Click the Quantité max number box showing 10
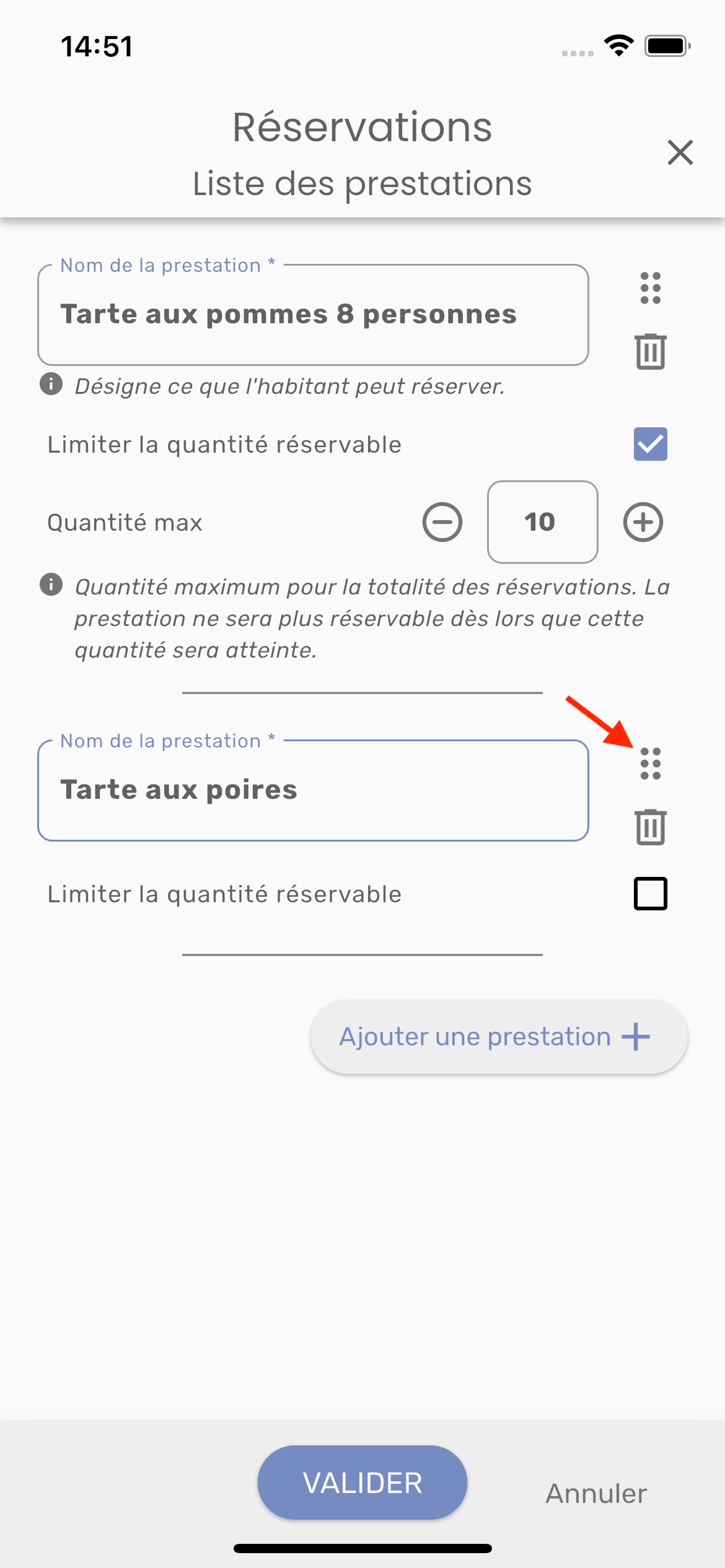Screen dimensions: 725x1568 [542, 522]
